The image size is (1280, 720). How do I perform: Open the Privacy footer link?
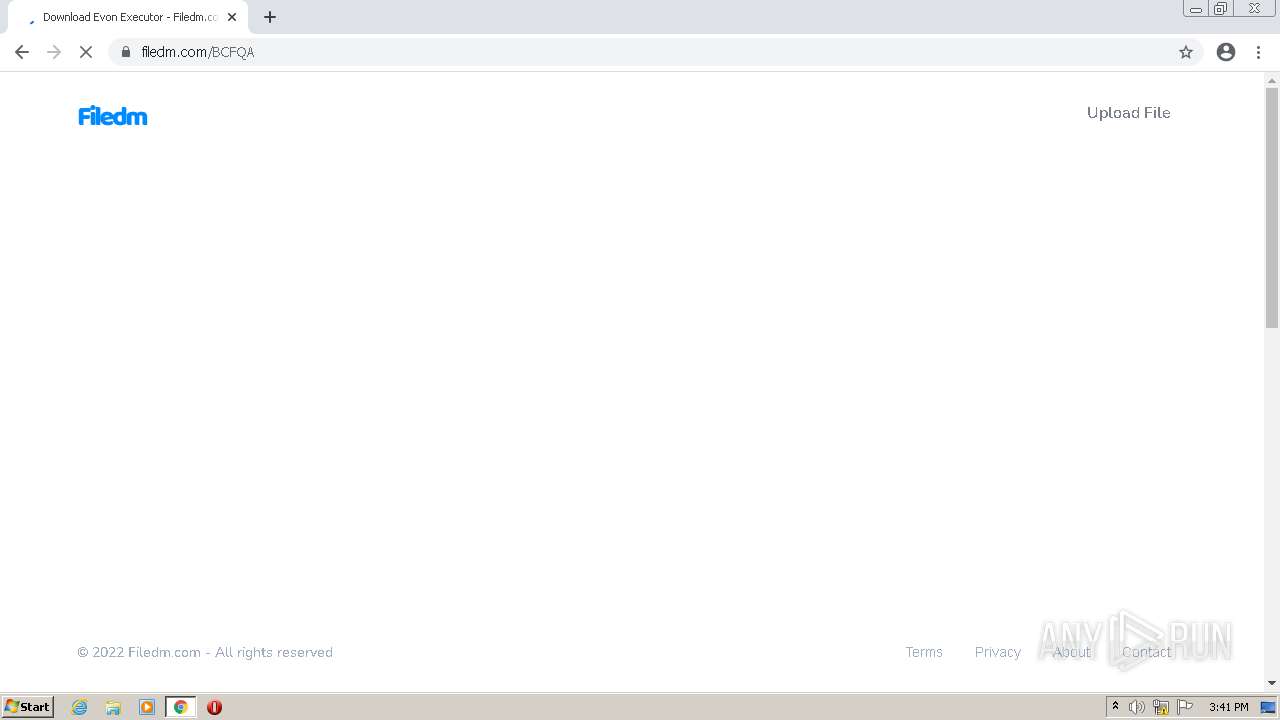(x=998, y=652)
